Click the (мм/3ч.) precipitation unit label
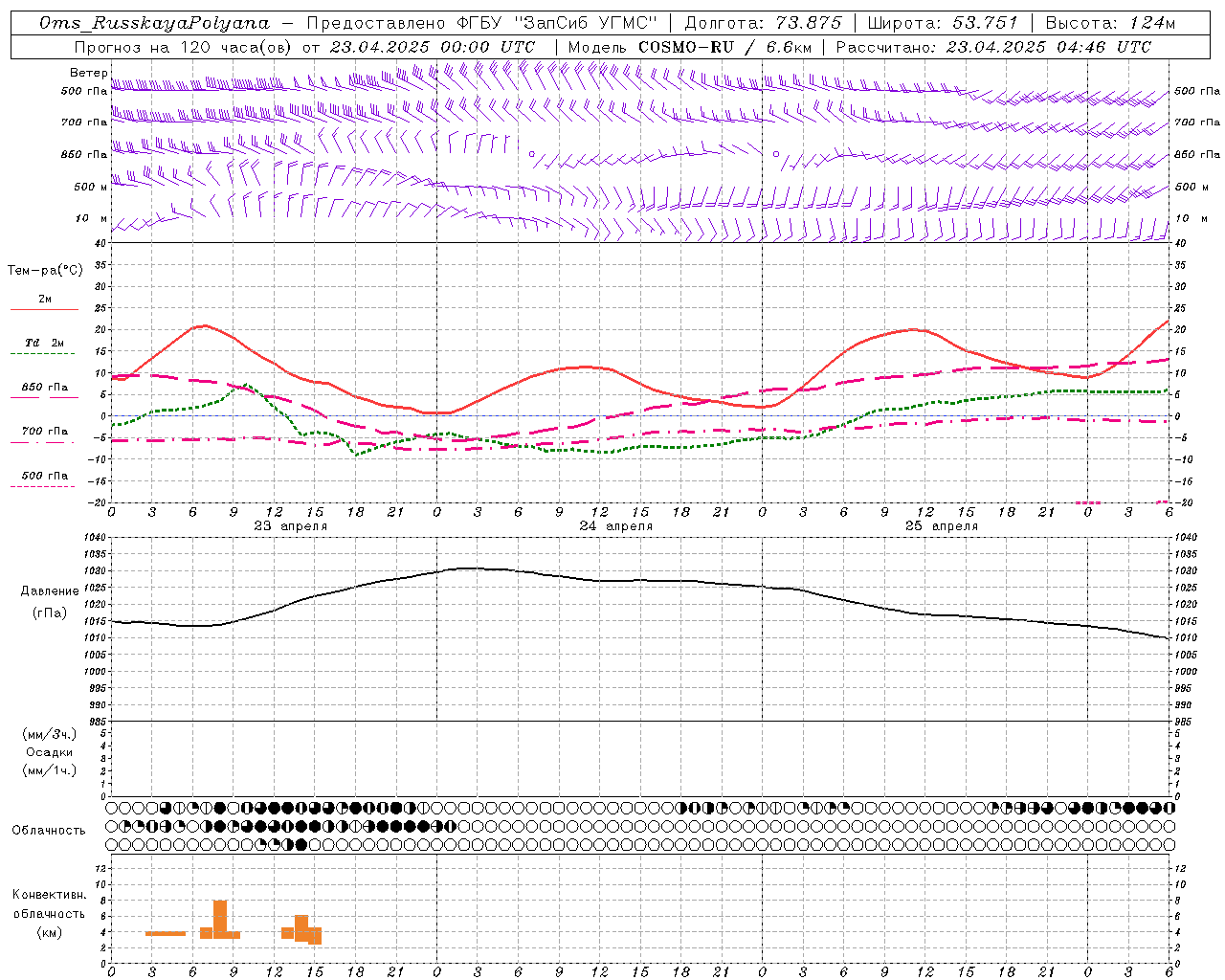1225x980 pixels. pyautogui.click(x=50, y=734)
